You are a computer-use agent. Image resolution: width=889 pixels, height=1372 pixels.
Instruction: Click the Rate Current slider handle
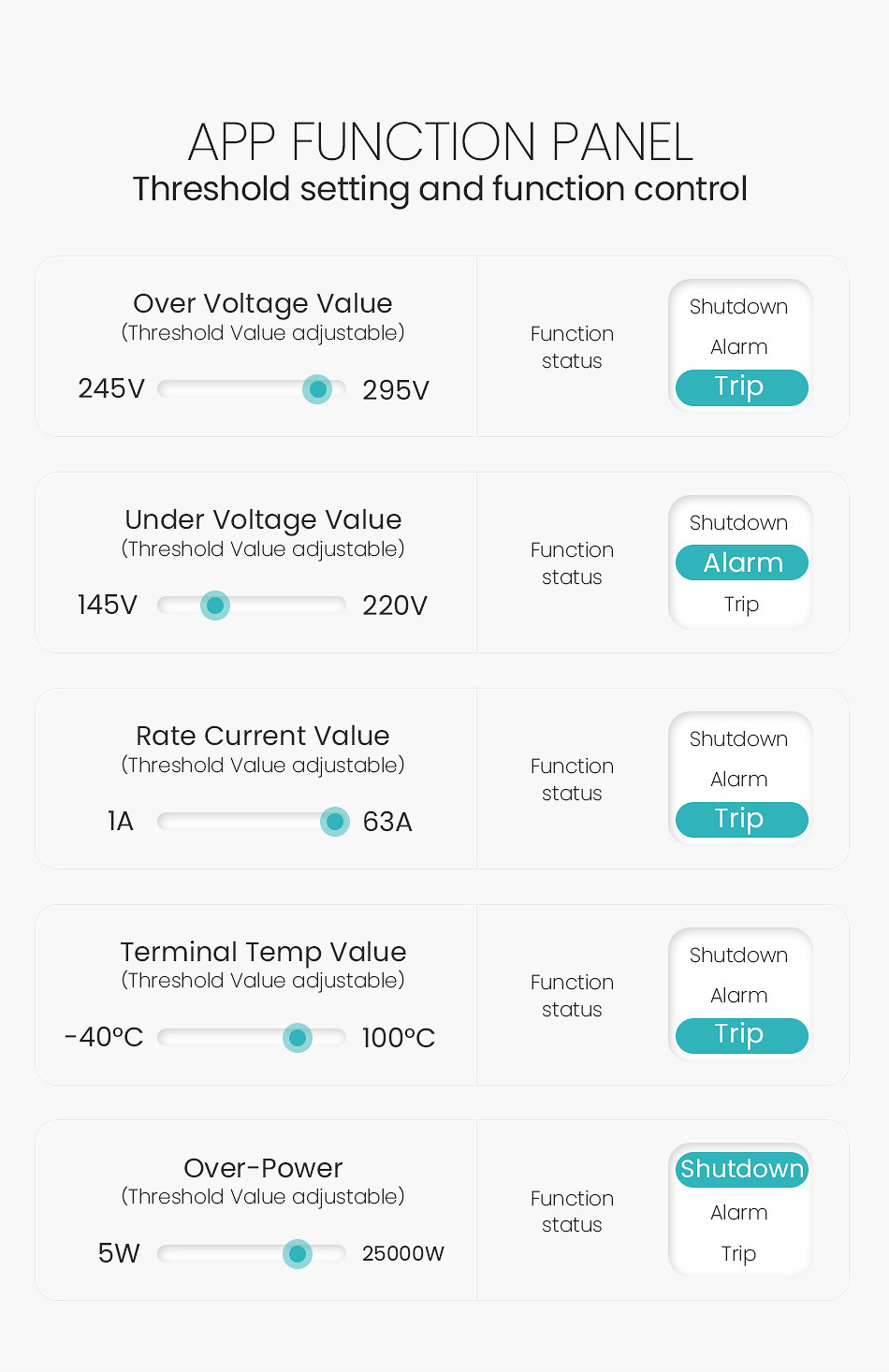tap(334, 822)
